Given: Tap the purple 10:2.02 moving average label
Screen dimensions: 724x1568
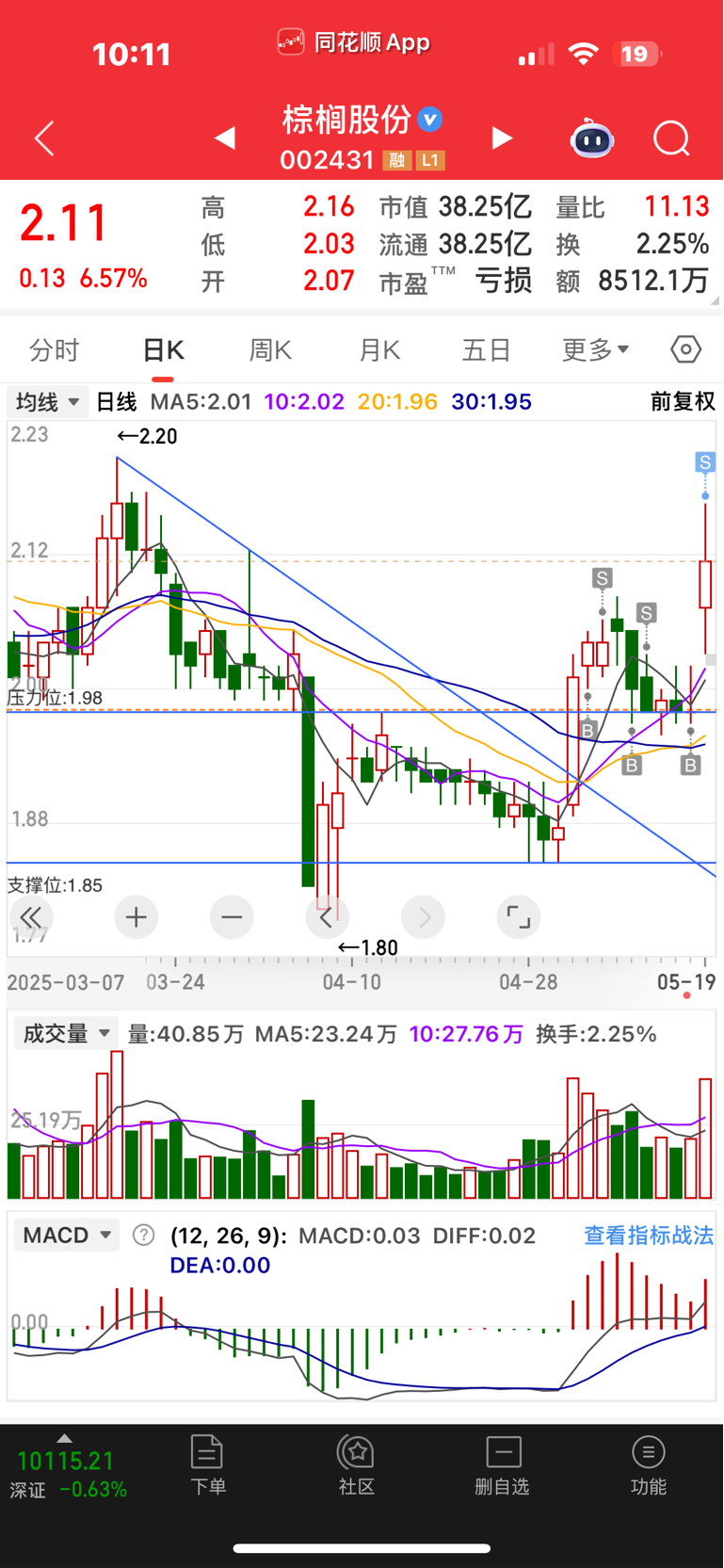Looking at the screenshot, I should coord(304,402).
